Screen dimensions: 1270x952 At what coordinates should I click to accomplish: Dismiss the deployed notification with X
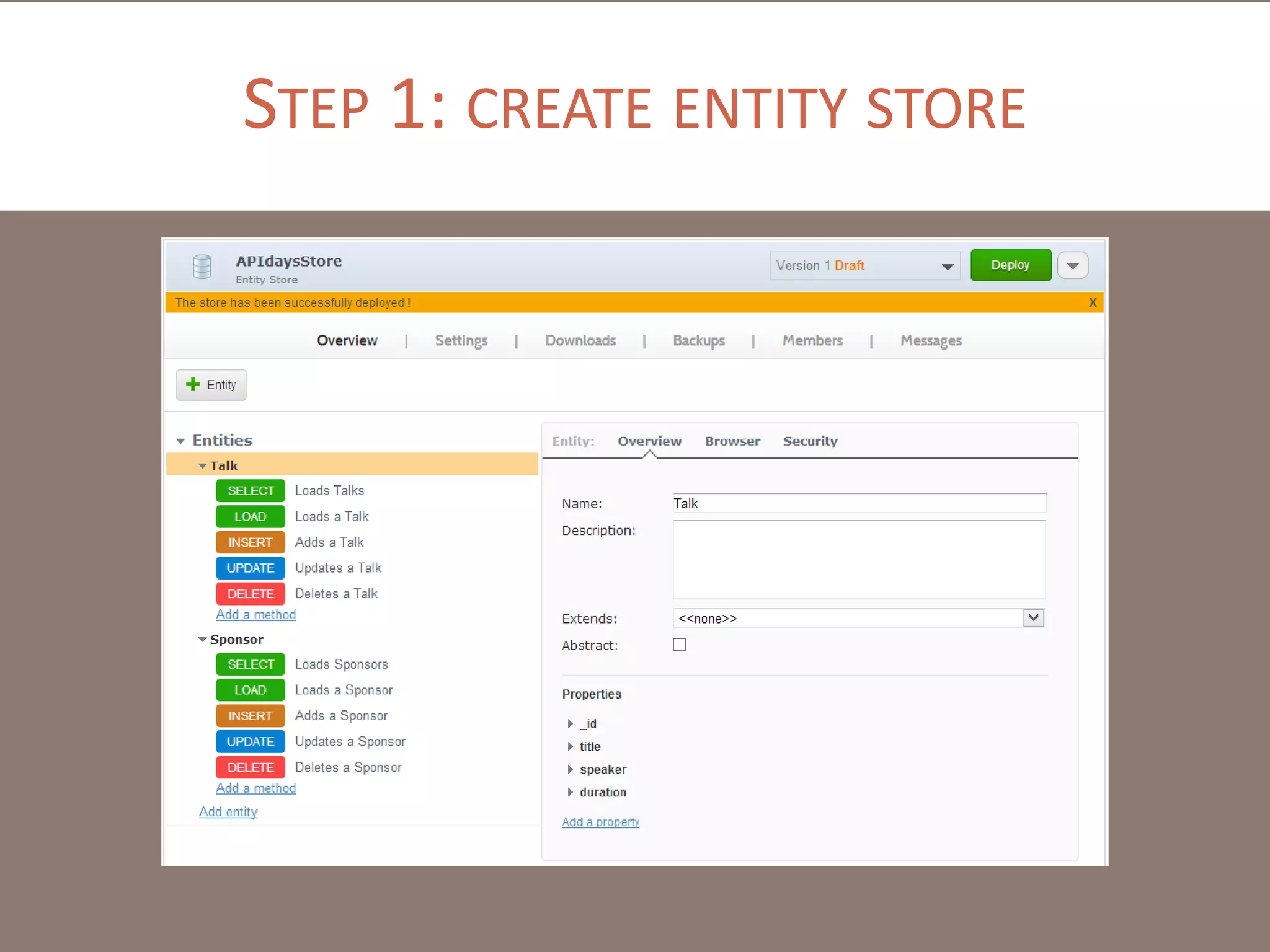click(1092, 302)
